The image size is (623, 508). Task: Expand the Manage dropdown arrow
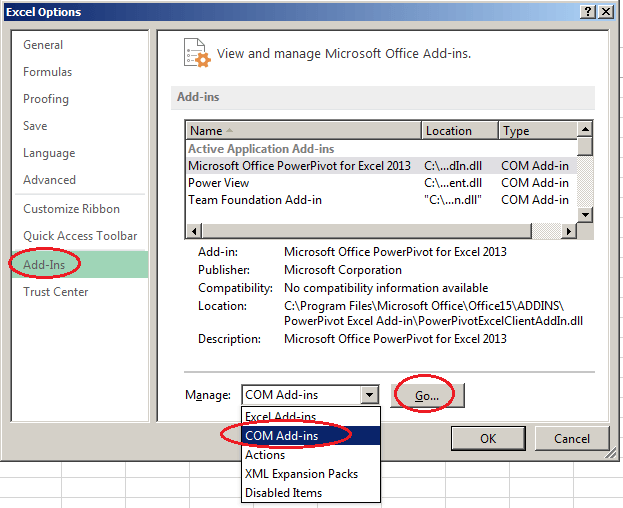tap(370, 395)
